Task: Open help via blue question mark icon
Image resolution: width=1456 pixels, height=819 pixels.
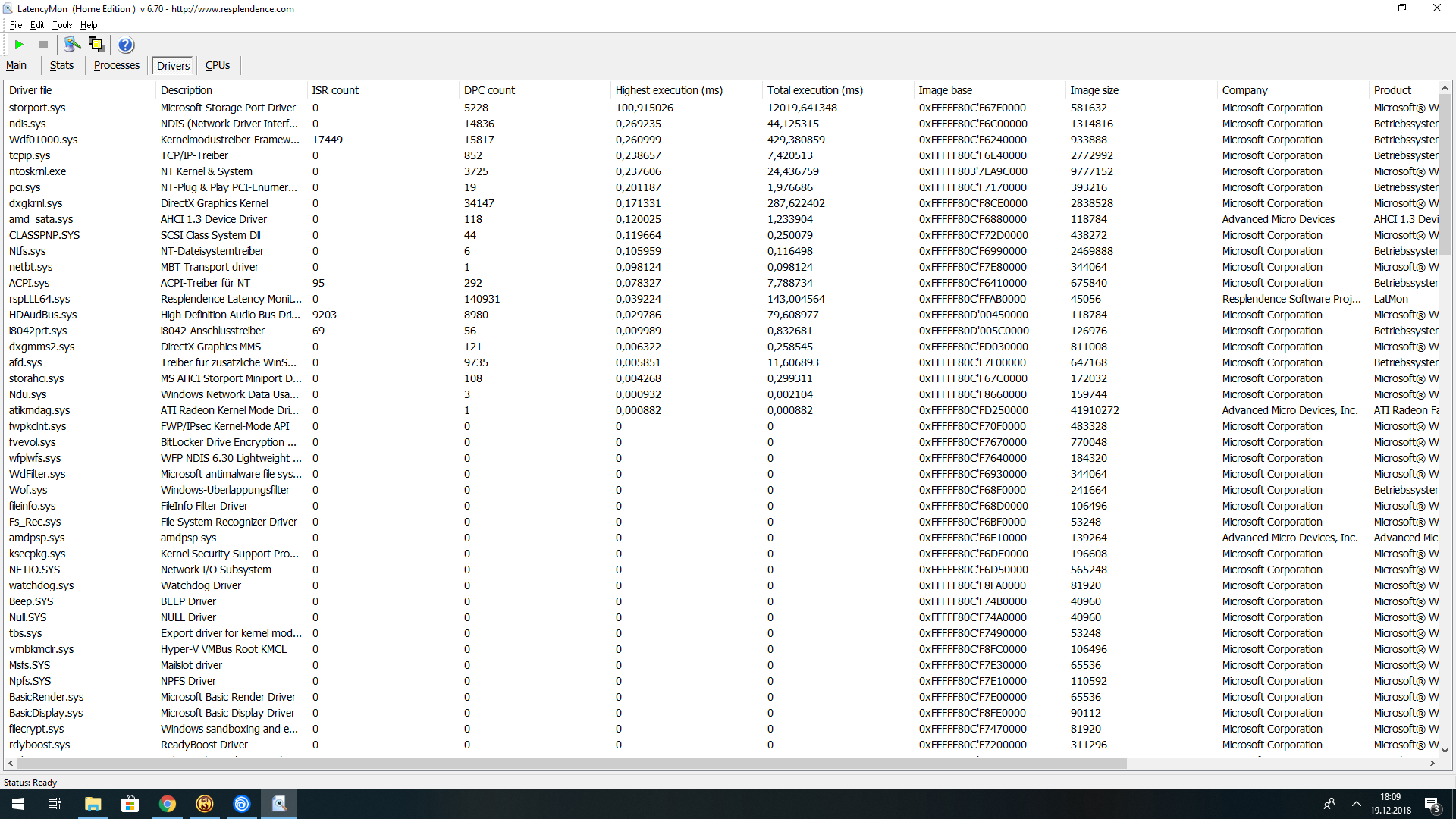Action: tap(126, 45)
